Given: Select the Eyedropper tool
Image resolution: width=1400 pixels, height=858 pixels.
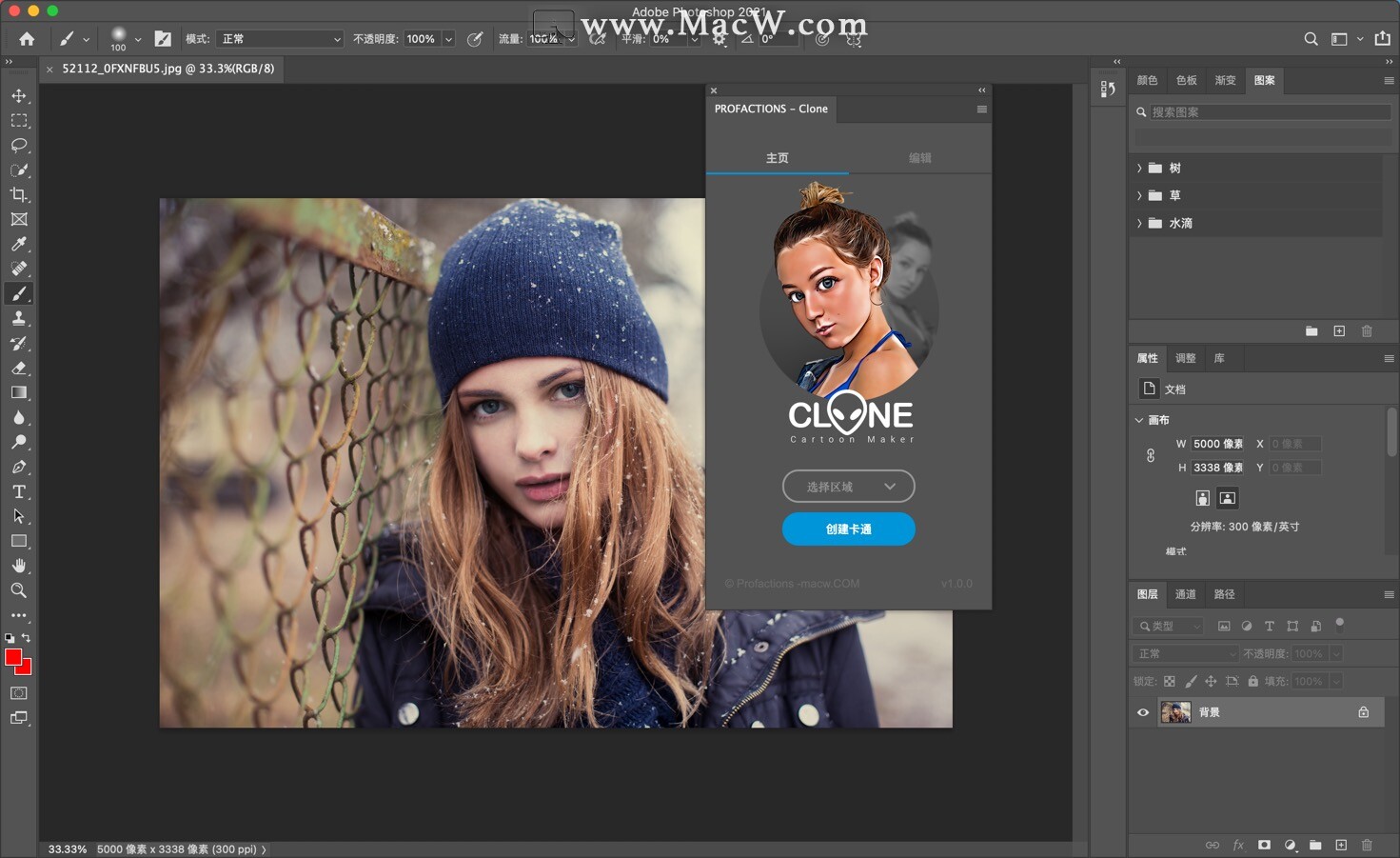Looking at the screenshot, I should pyautogui.click(x=19, y=245).
